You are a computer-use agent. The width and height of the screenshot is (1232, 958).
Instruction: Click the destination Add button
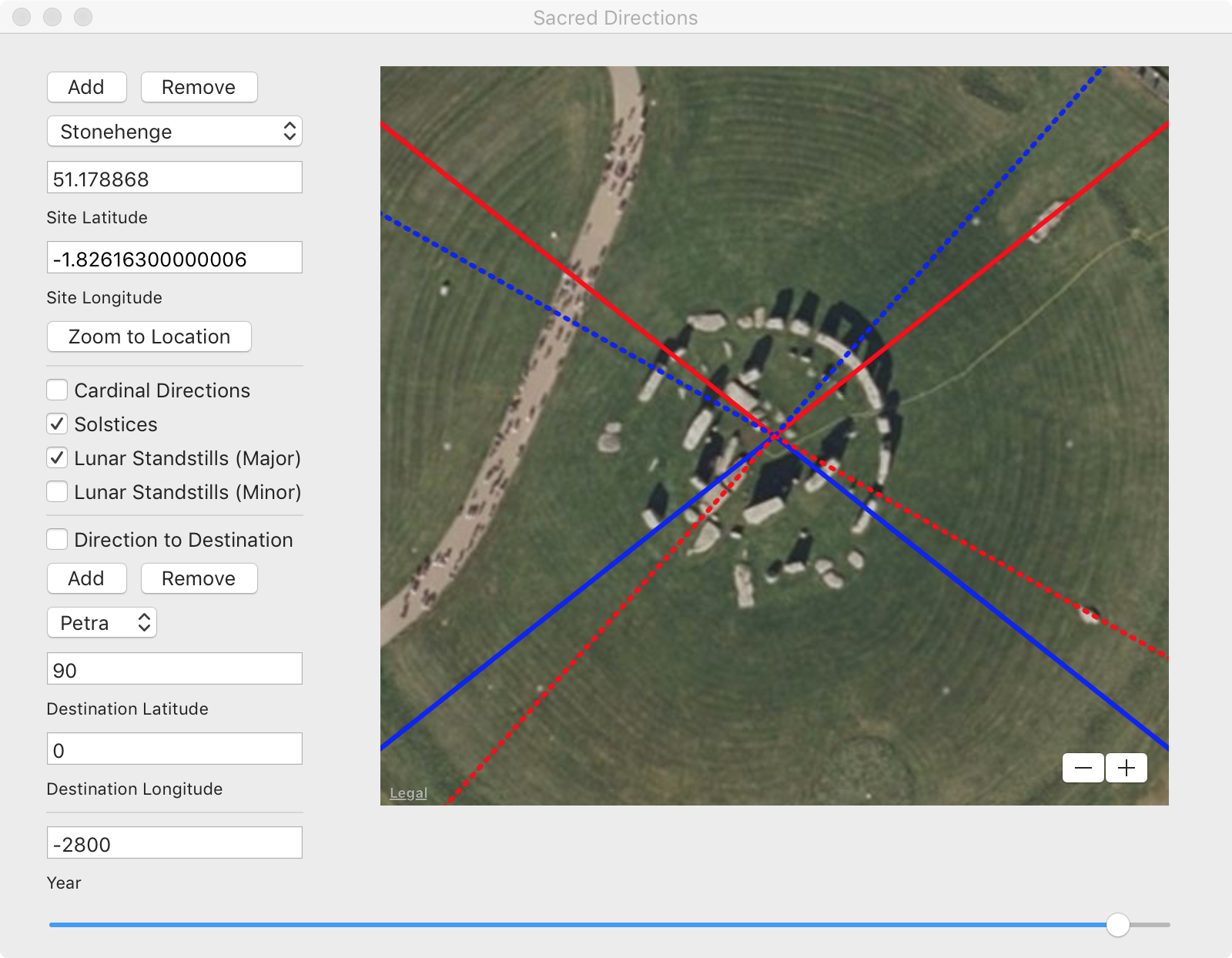[86, 578]
